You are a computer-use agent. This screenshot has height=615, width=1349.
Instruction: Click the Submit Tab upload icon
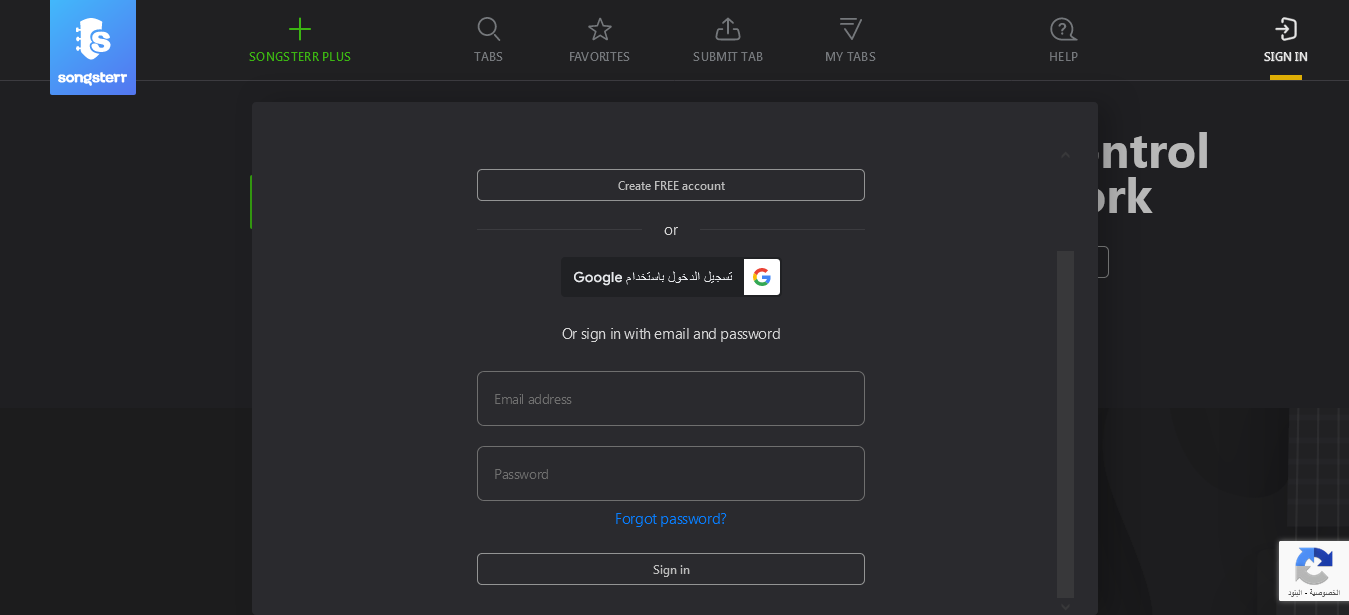tap(728, 29)
